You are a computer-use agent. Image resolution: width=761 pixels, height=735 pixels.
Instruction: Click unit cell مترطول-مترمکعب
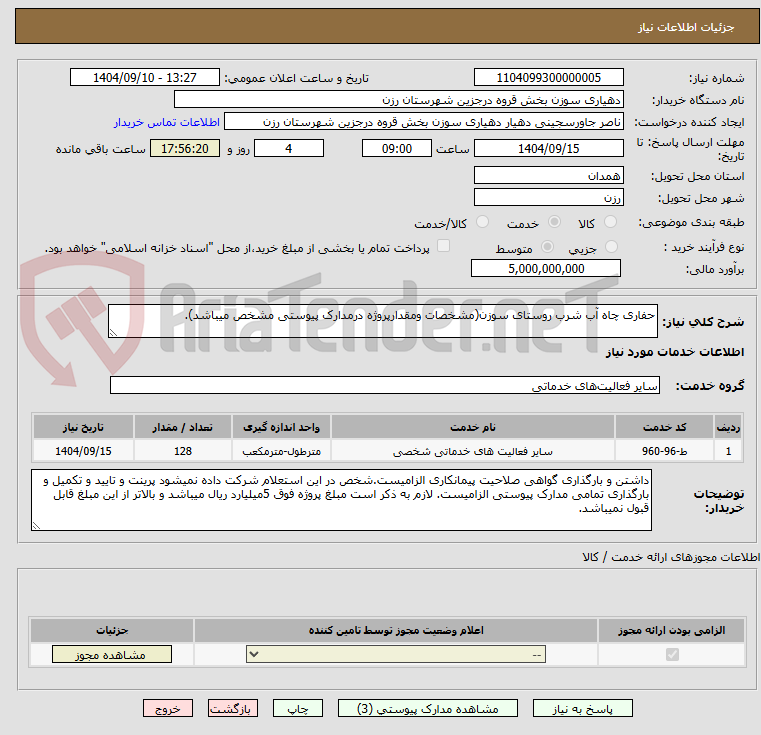[x=281, y=451]
